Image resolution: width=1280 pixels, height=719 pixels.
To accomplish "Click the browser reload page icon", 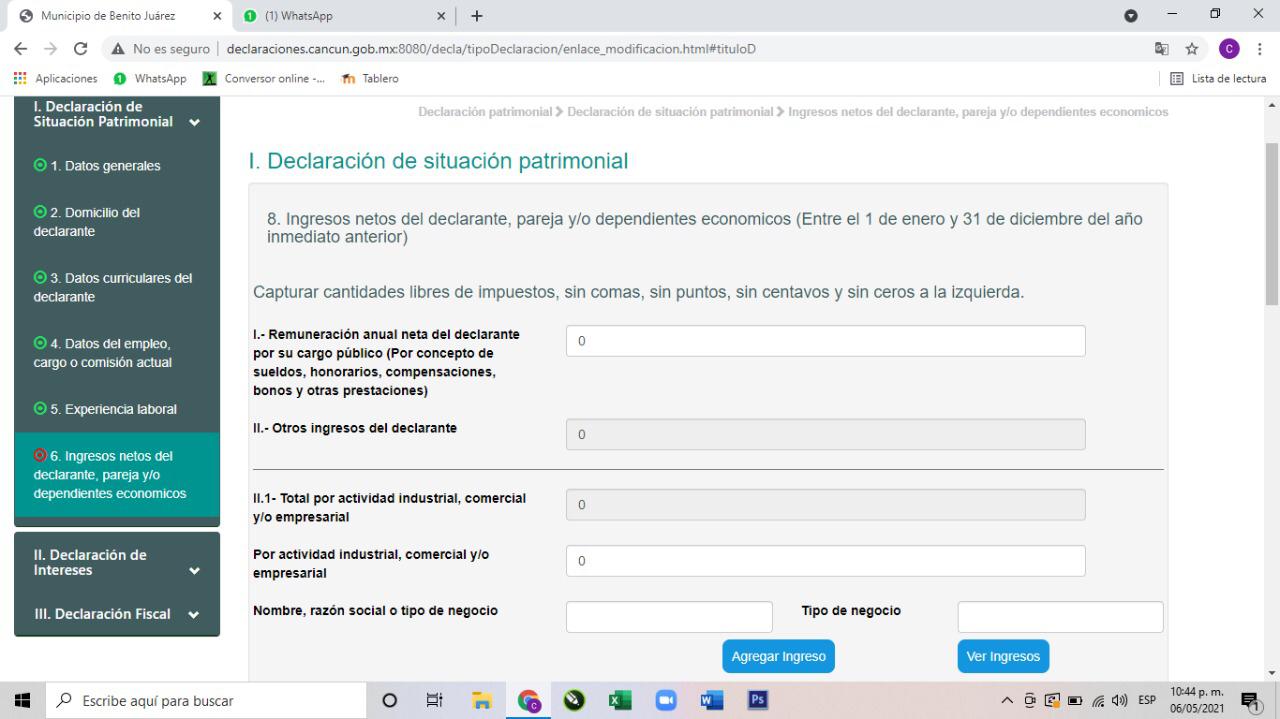I will 80,49.
